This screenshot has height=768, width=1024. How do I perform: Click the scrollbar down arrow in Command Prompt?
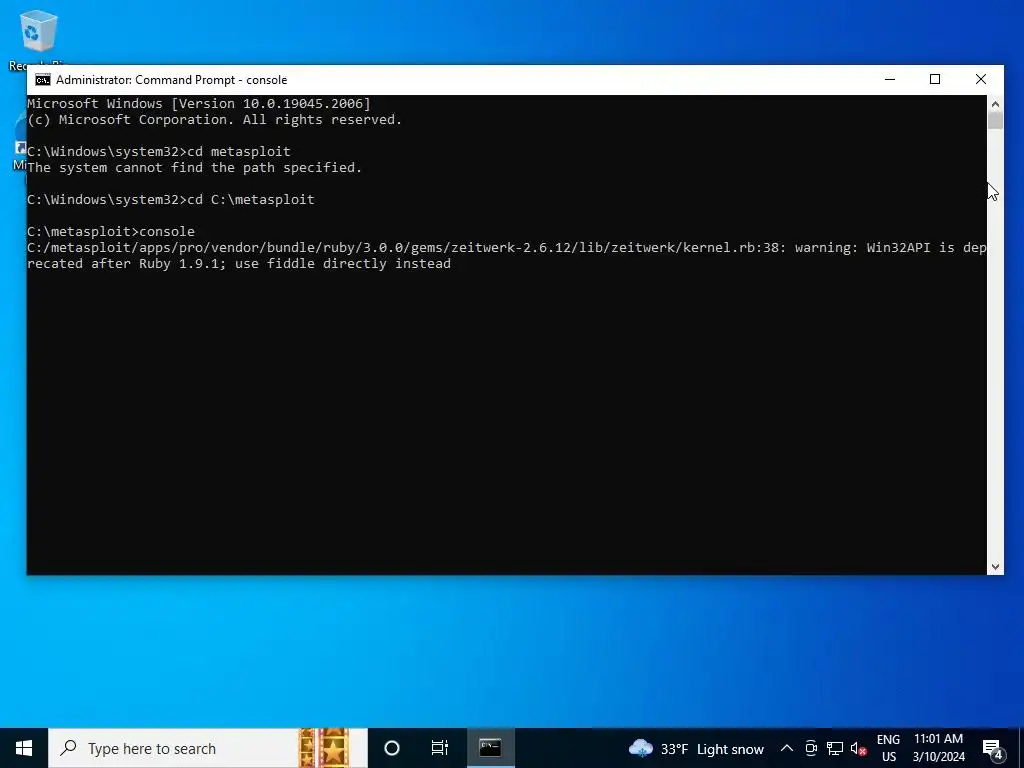point(995,567)
